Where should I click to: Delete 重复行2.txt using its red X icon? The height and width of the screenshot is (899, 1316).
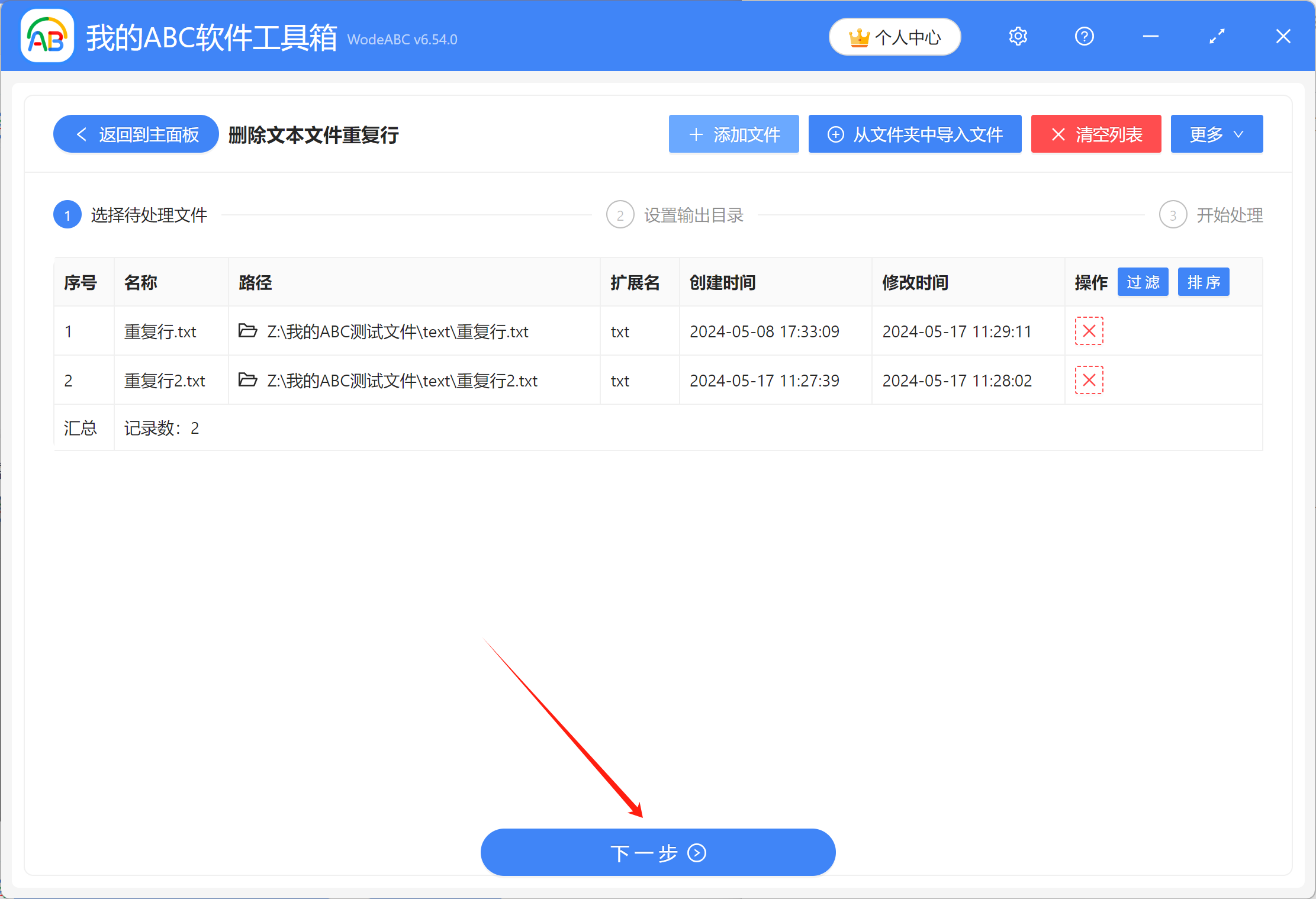click(1089, 381)
